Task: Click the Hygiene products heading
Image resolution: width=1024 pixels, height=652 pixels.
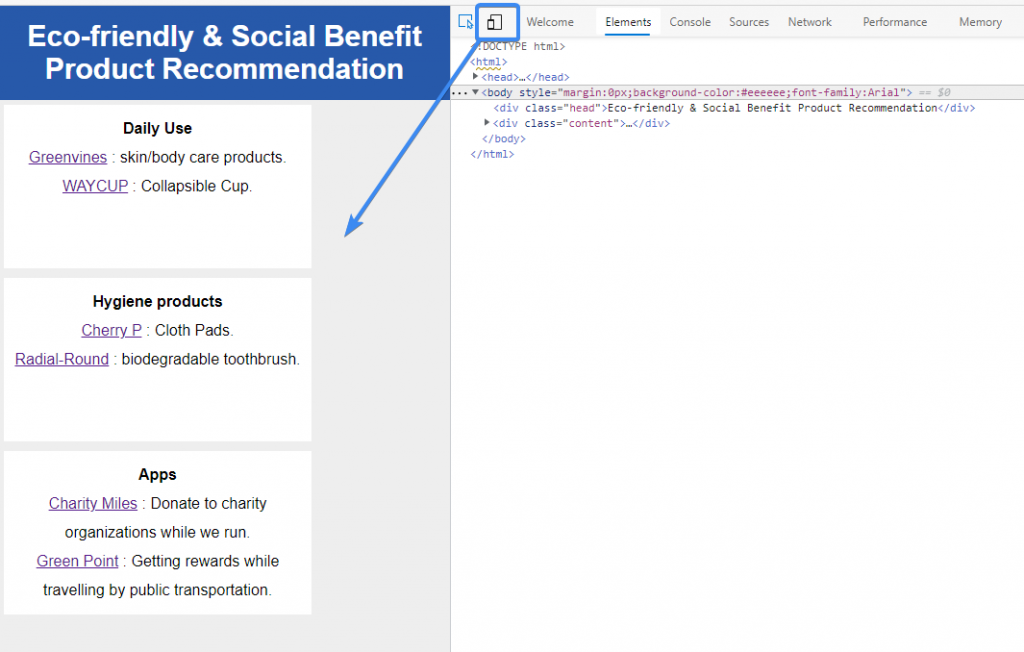Action: 157,301
